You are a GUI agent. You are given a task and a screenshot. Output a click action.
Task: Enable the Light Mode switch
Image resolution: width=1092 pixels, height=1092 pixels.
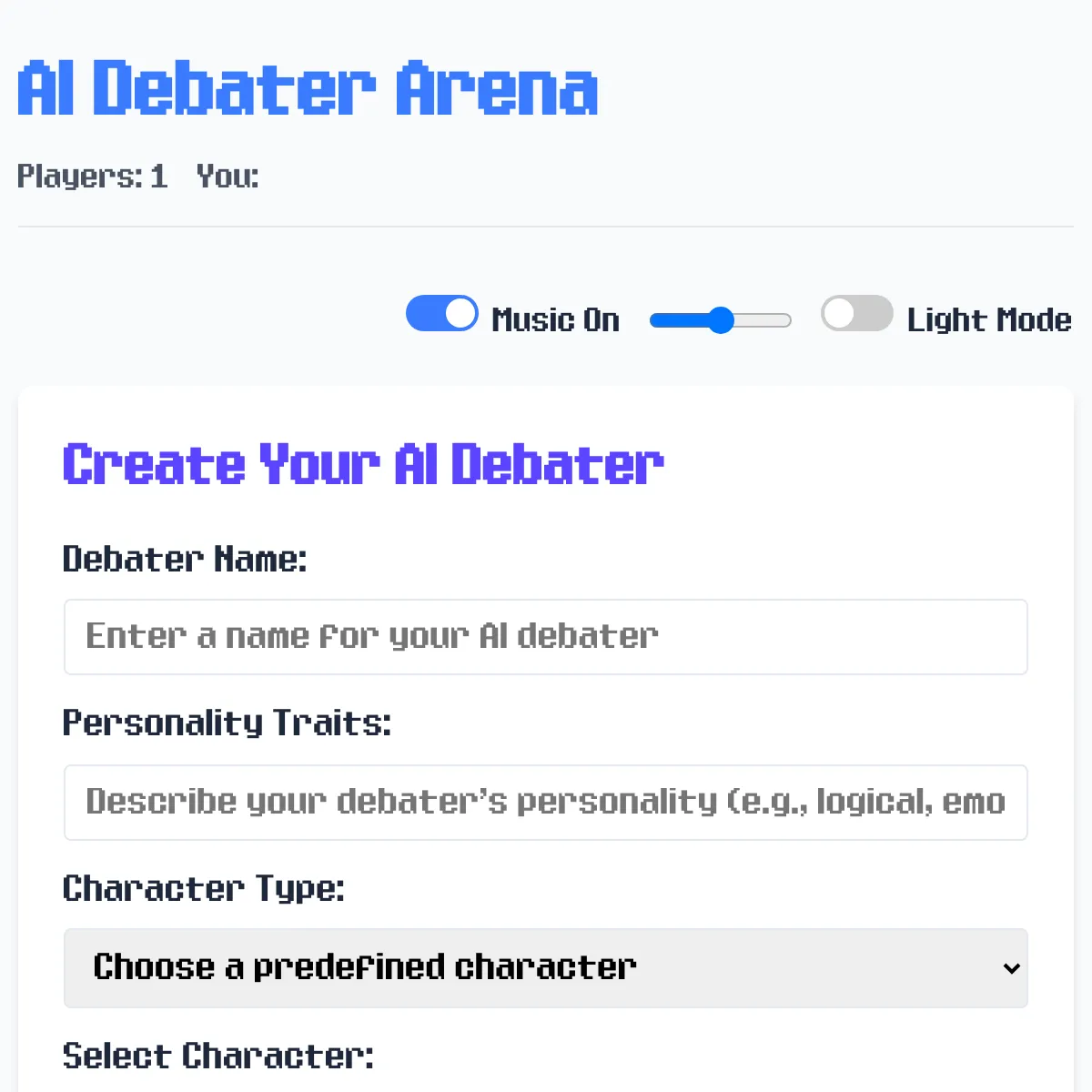(856, 314)
